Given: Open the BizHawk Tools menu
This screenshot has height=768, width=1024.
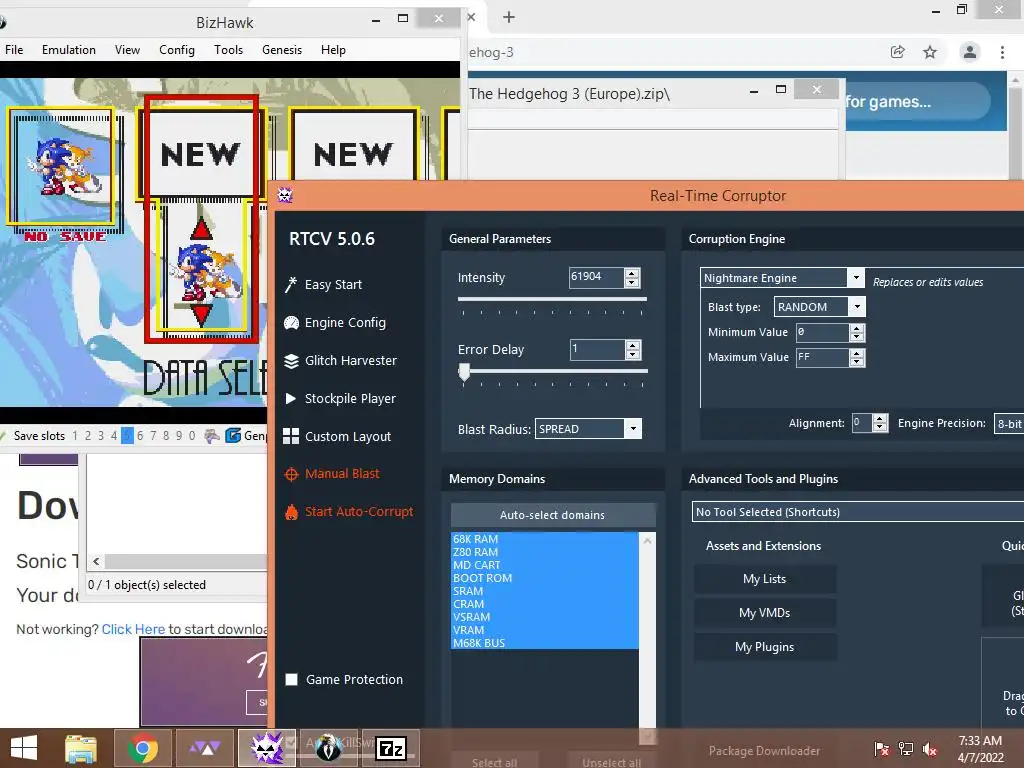Looking at the screenshot, I should pyautogui.click(x=229, y=50).
